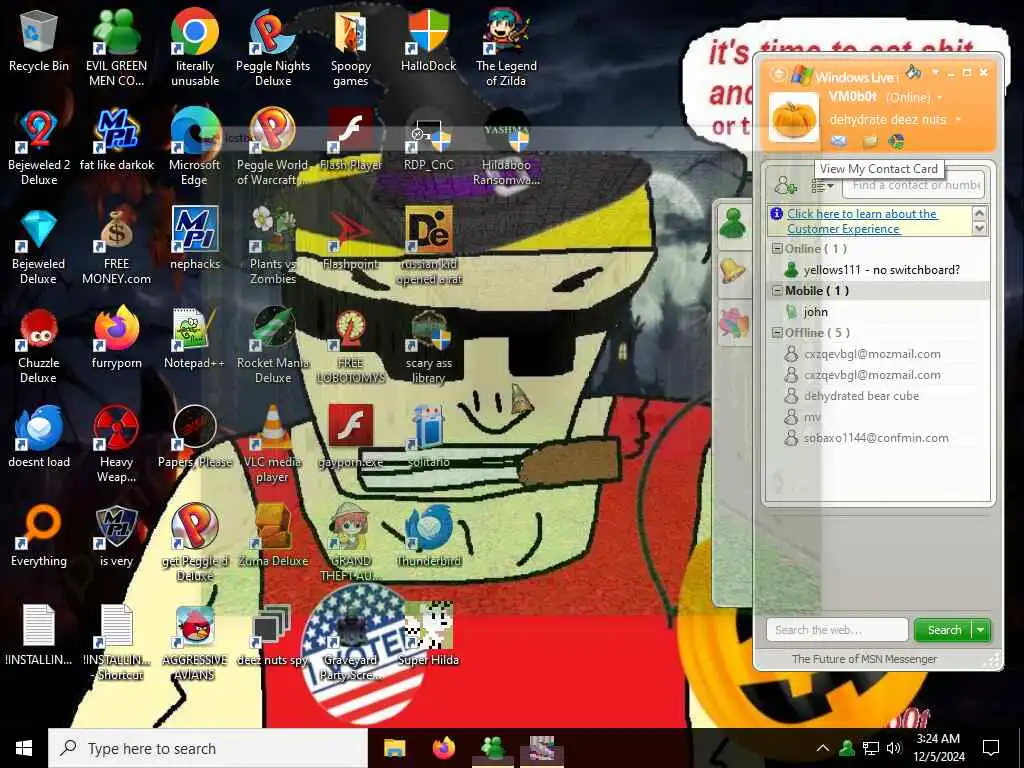The image size is (1024, 768).
Task: Click the Search the web field
Action: [837, 630]
